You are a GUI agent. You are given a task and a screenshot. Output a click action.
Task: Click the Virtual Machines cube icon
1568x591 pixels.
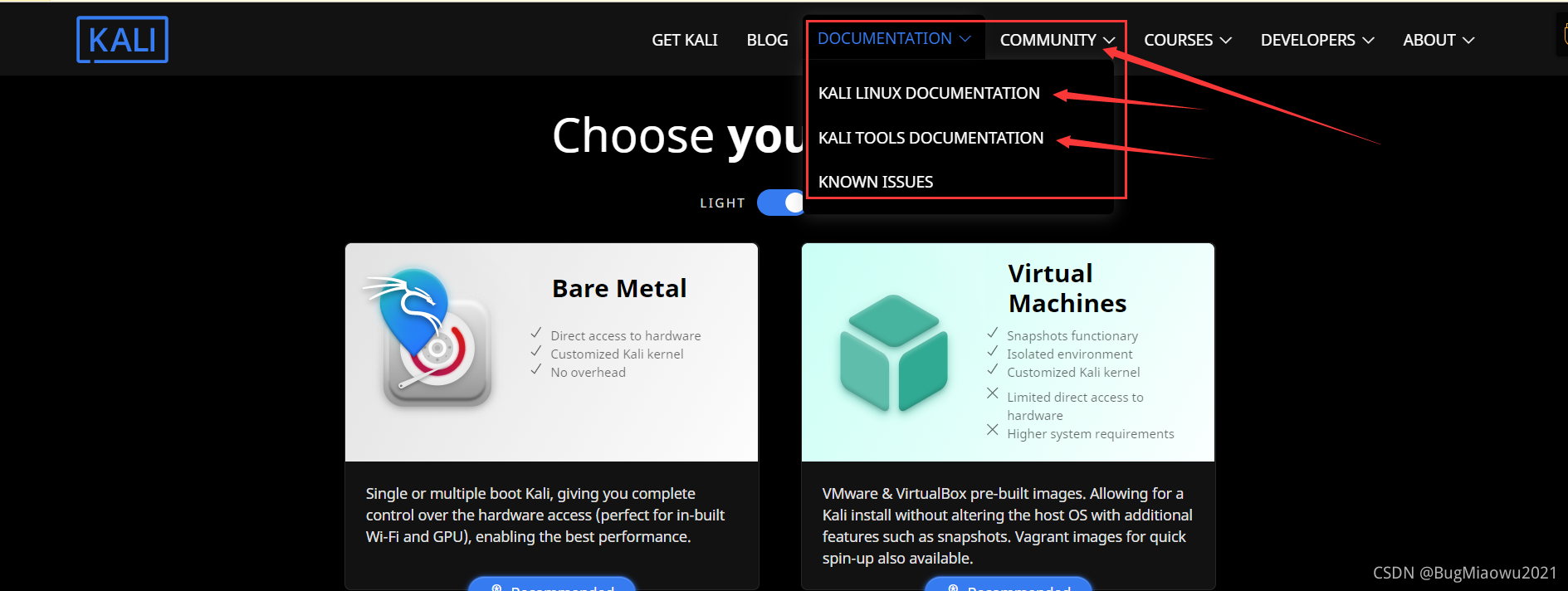click(x=893, y=353)
